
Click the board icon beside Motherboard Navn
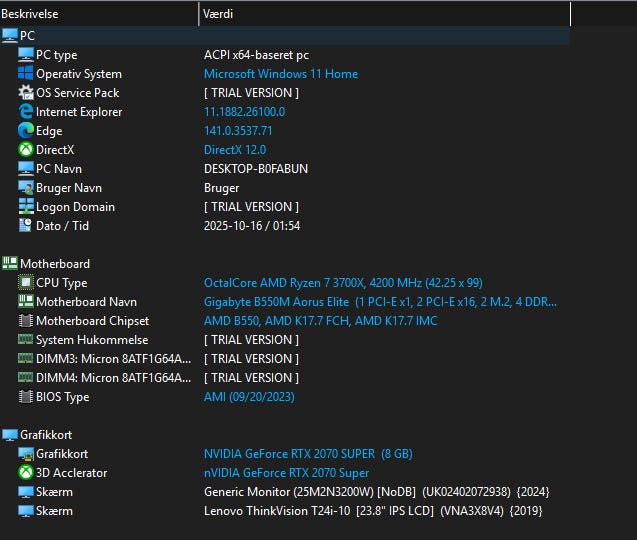26,301
